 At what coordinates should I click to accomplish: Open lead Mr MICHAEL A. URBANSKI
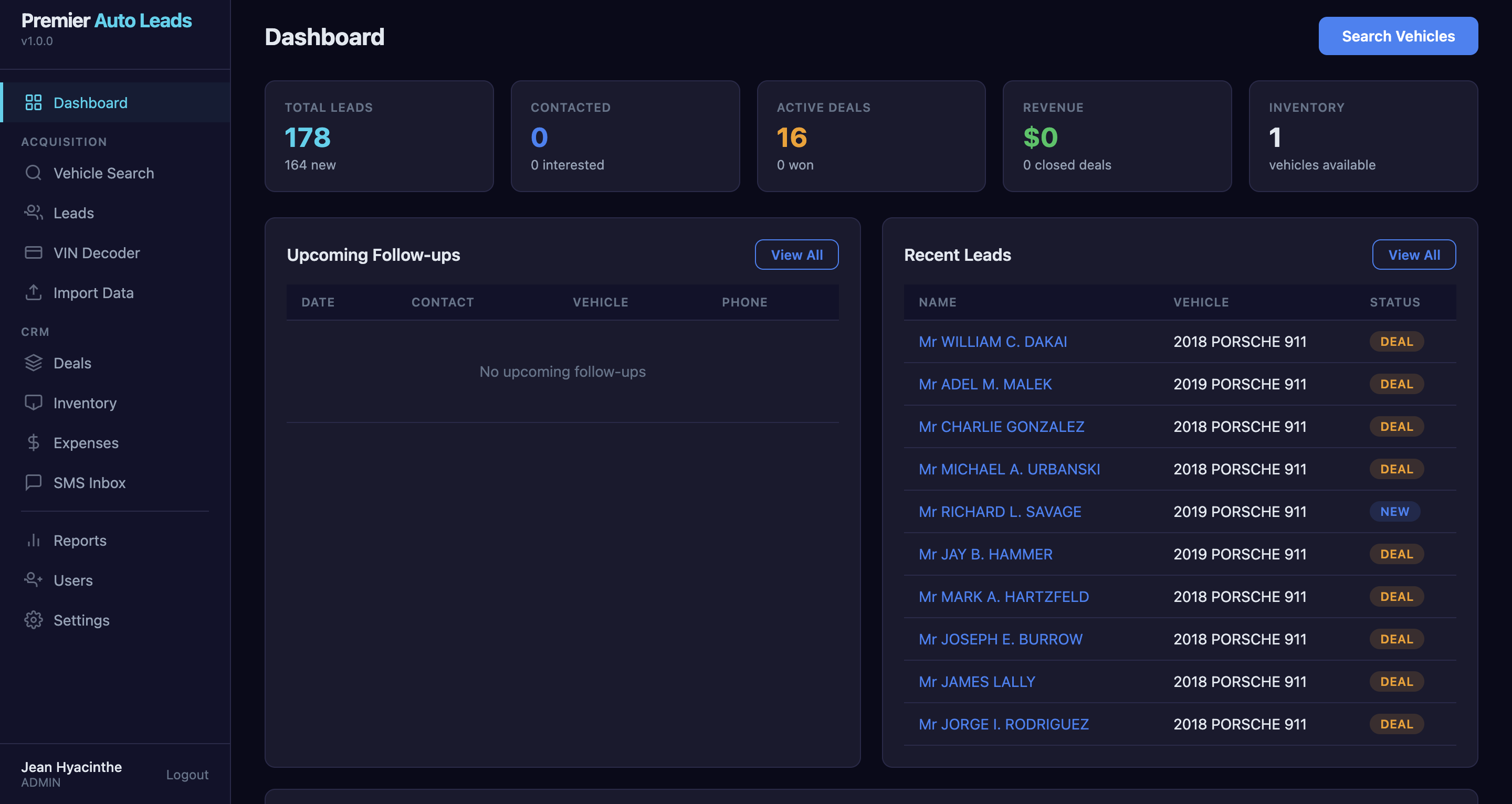pos(1009,469)
